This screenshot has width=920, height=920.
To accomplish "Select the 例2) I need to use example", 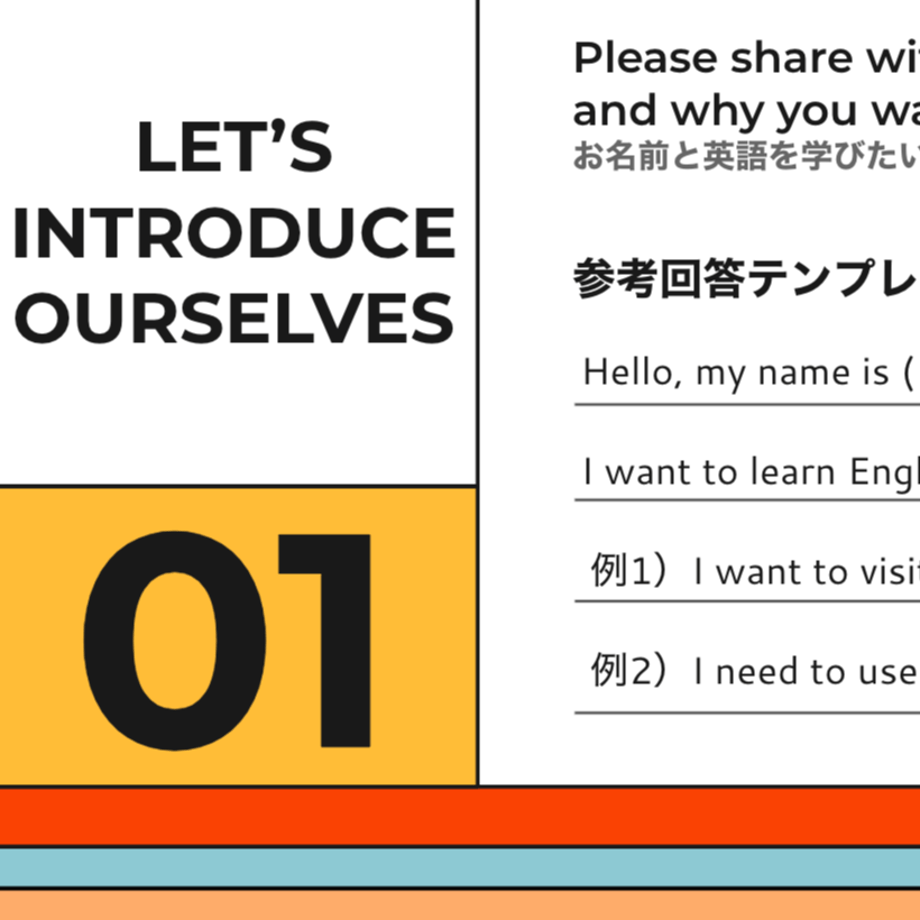I will coord(755,671).
